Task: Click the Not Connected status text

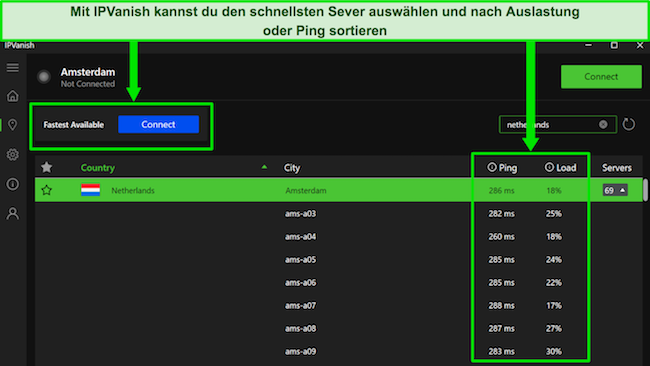Action: tap(88, 84)
